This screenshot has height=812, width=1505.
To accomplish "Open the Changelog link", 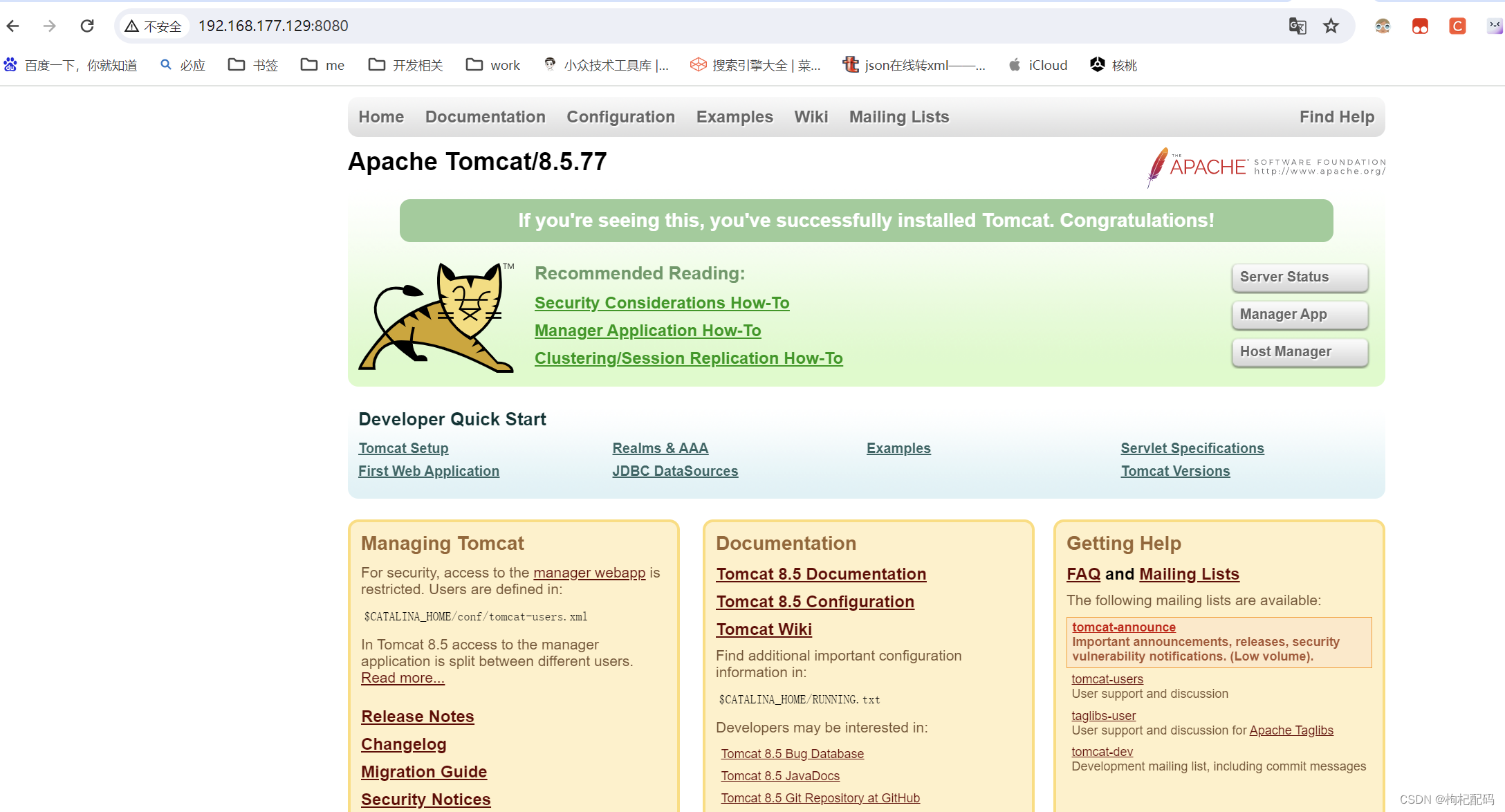I will [x=404, y=744].
